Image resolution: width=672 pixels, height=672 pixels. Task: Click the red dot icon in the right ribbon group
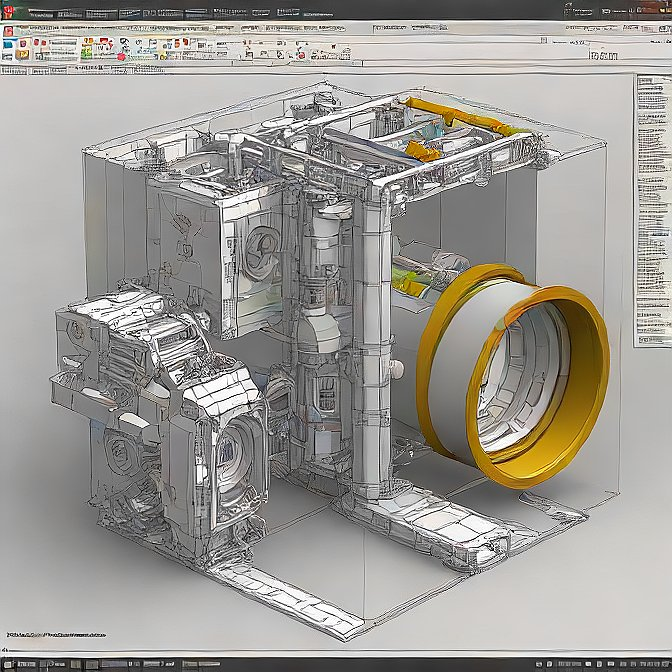(x=302, y=56)
